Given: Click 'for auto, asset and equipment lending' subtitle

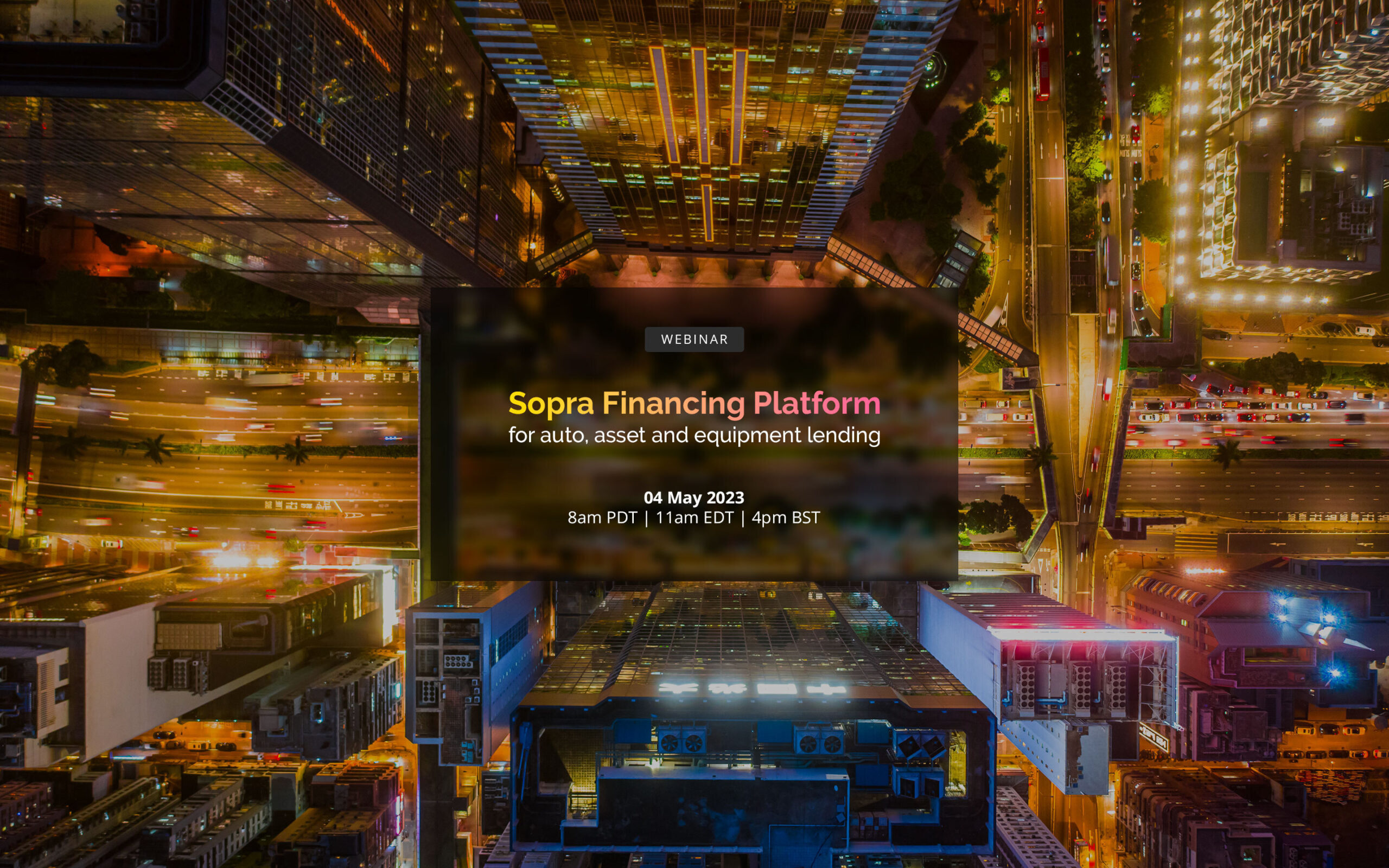Looking at the screenshot, I should click(694, 435).
